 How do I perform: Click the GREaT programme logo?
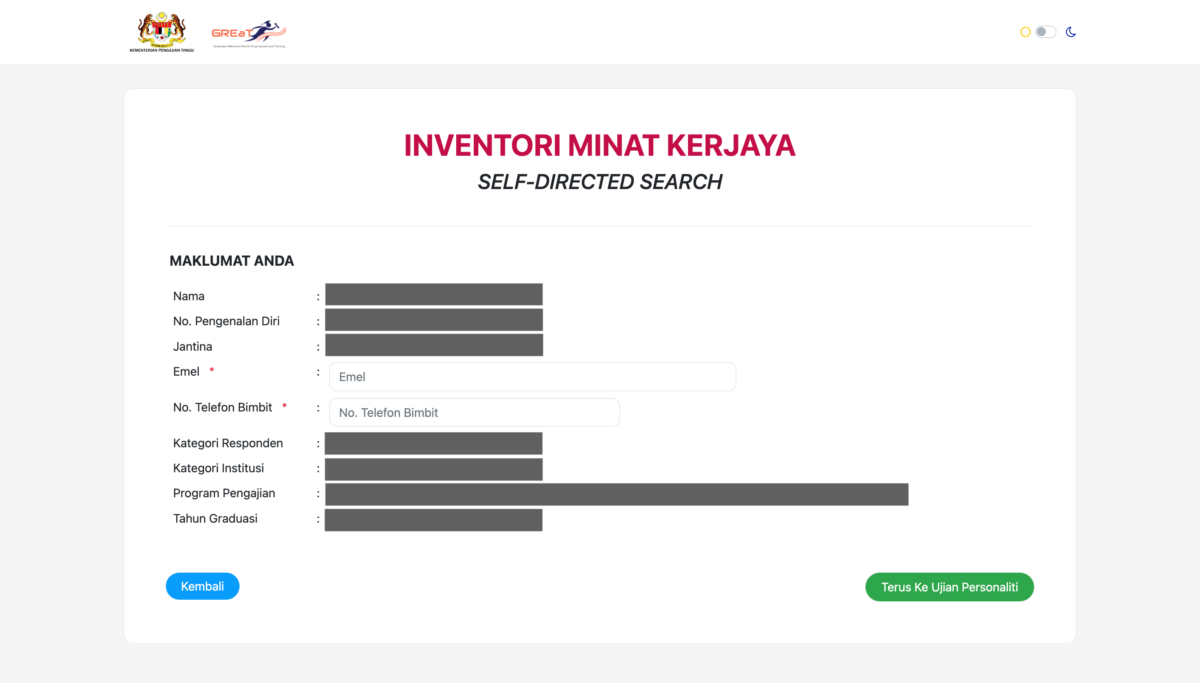click(x=248, y=33)
